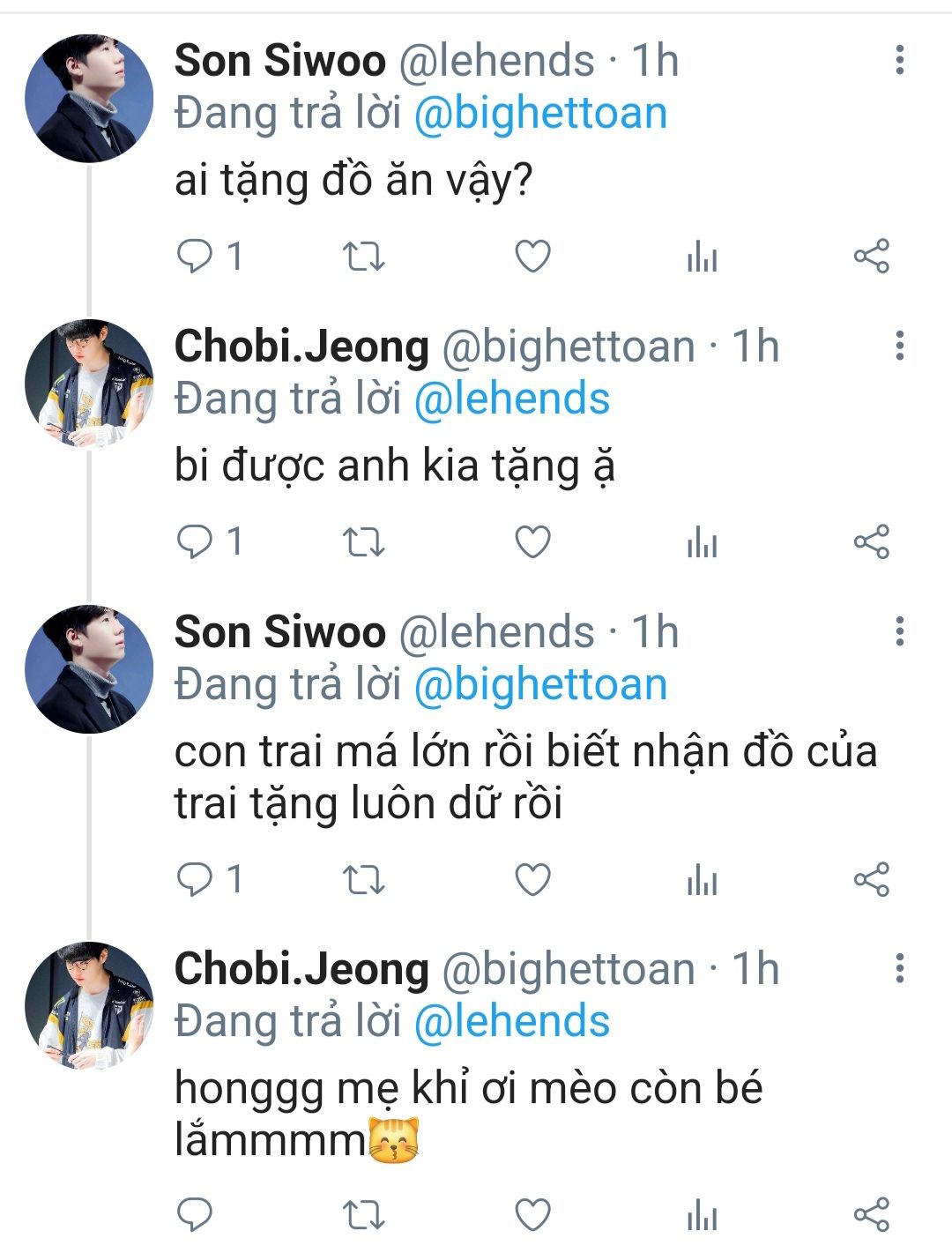Open more options on second Son Siwoo tweet
The image size is (952, 1253).
pos(899,631)
